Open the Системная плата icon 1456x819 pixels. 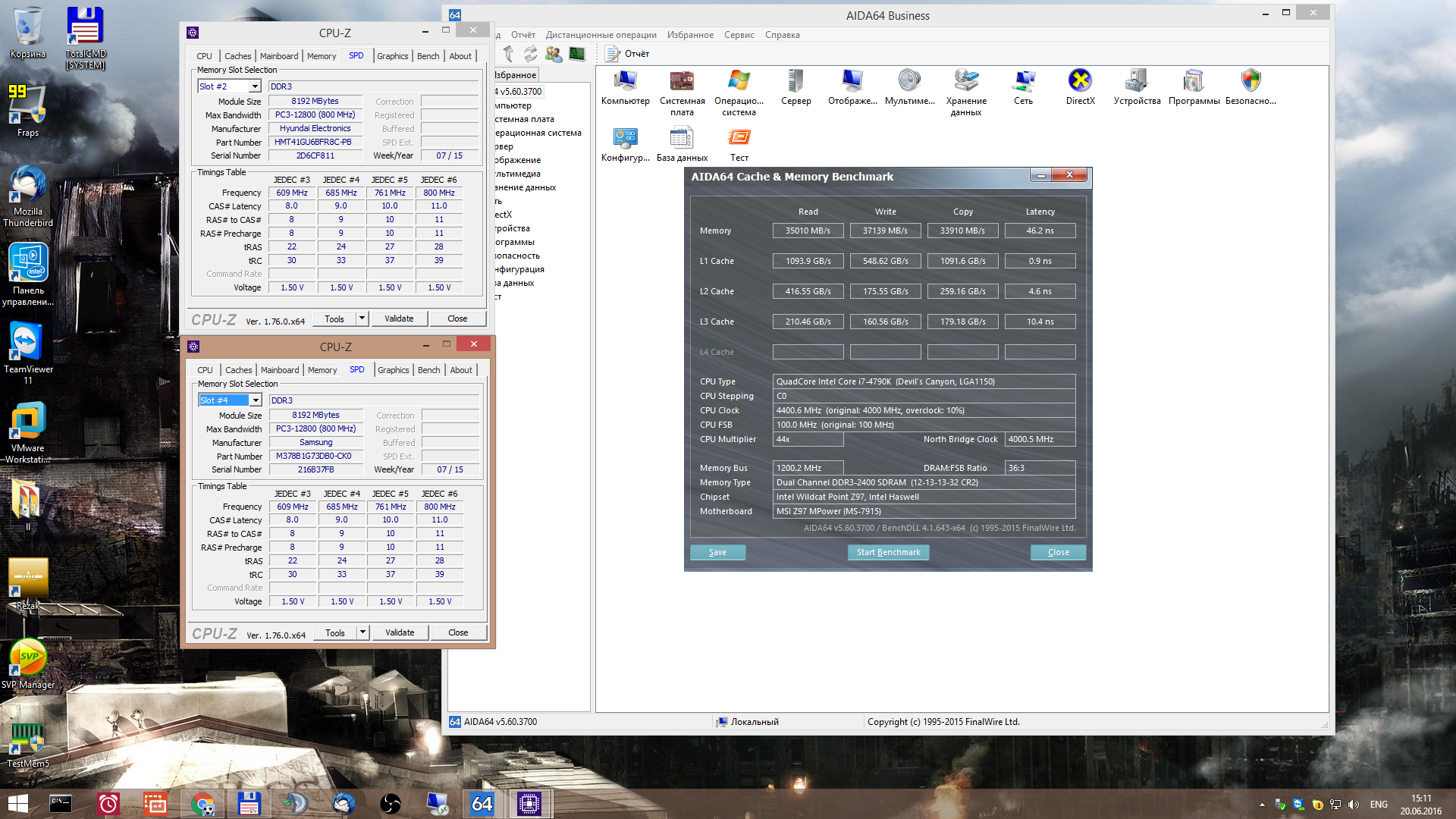point(682,81)
